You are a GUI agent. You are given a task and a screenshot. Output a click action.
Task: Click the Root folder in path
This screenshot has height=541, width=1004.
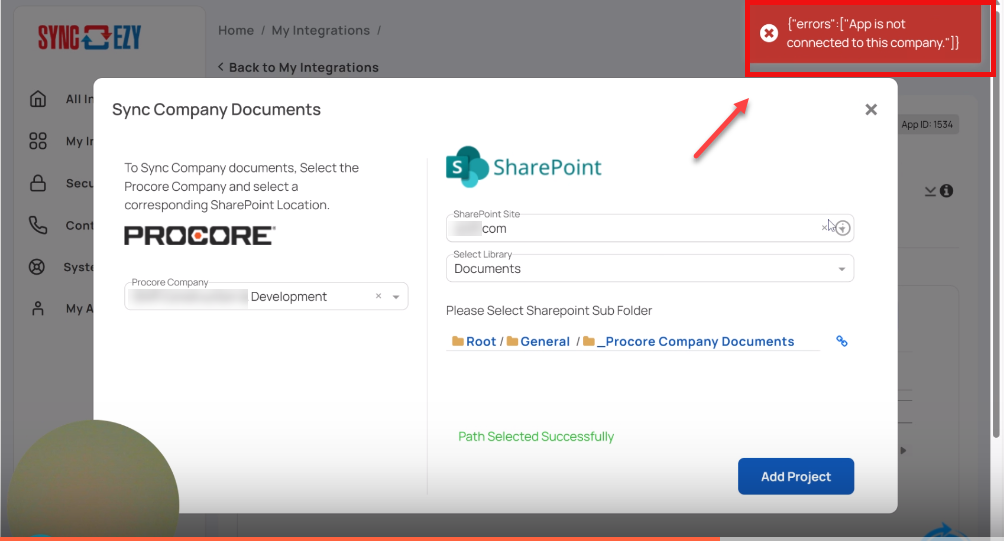474,341
